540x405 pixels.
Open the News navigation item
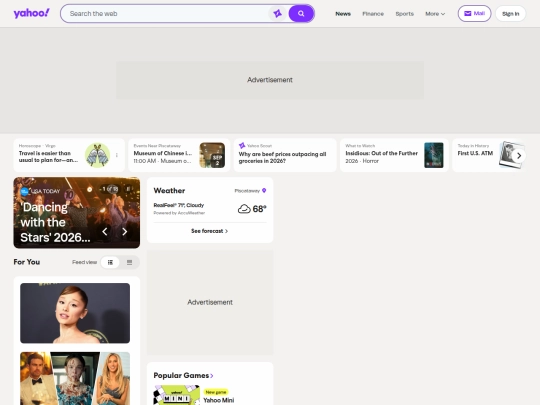pyautogui.click(x=343, y=14)
